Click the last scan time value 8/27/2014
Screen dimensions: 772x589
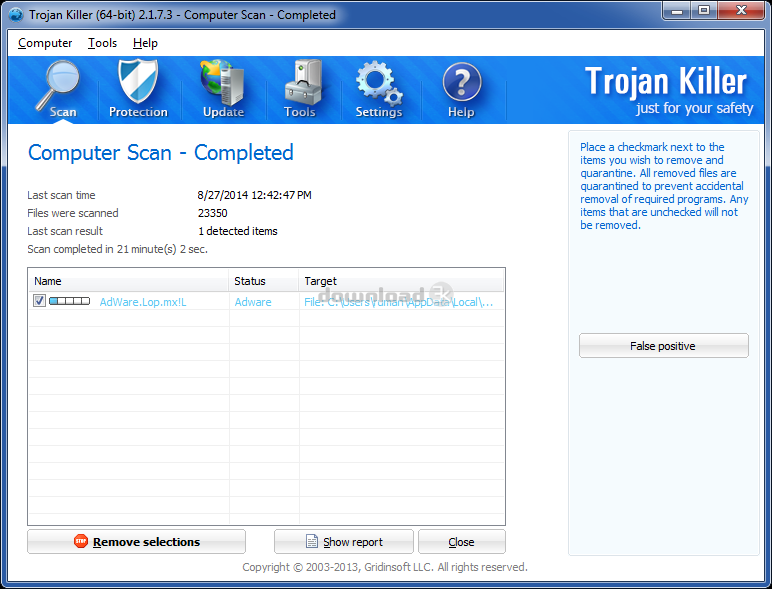click(x=255, y=195)
